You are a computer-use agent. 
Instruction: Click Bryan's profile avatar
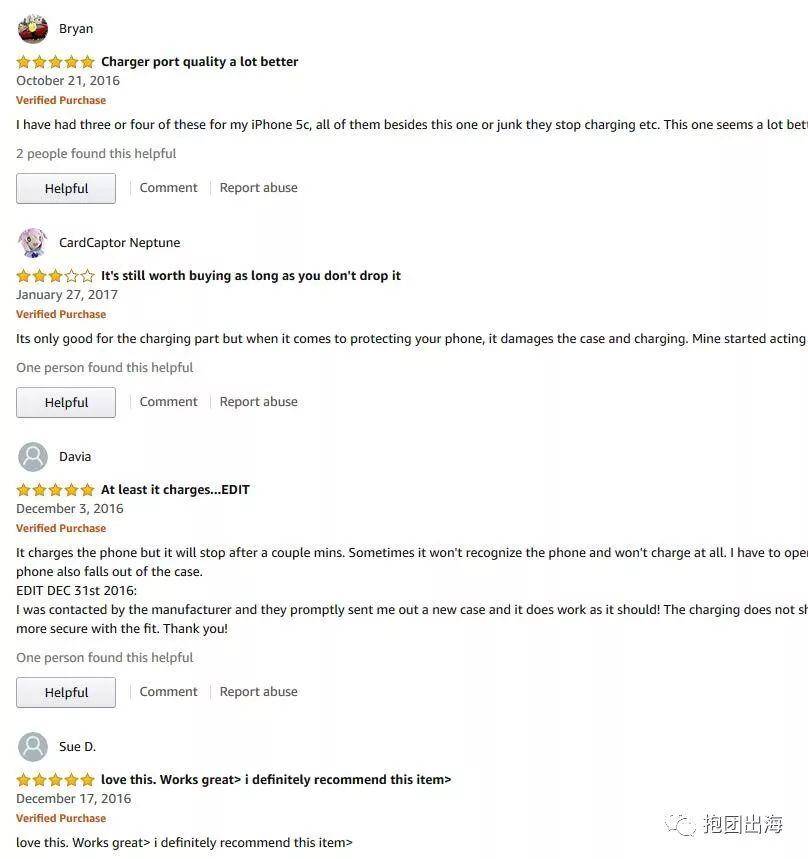[33, 29]
